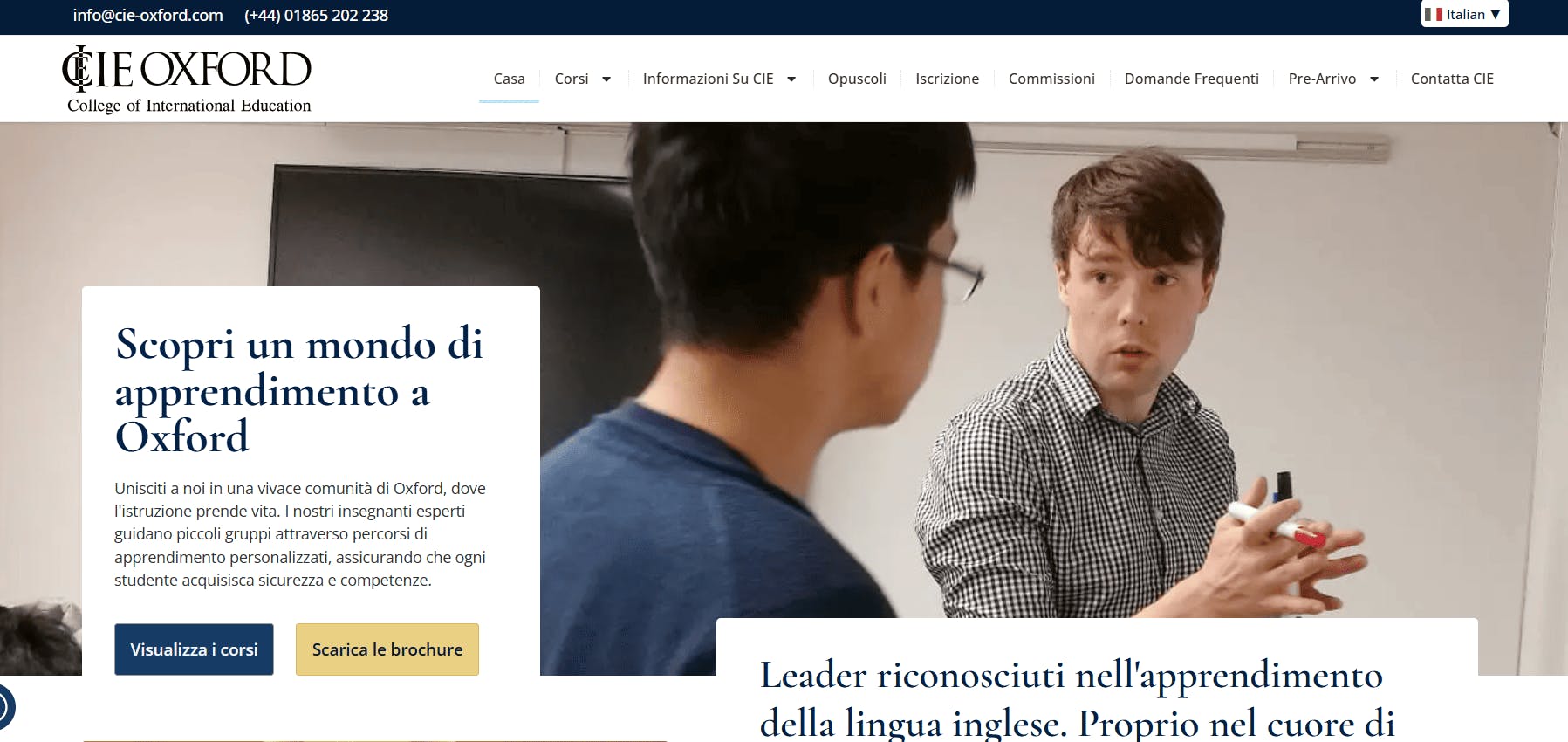Expand Informazioni Su CIE dropdown arrow
The width and height of the screenshot is (1568, 742).
pos(791,79)
